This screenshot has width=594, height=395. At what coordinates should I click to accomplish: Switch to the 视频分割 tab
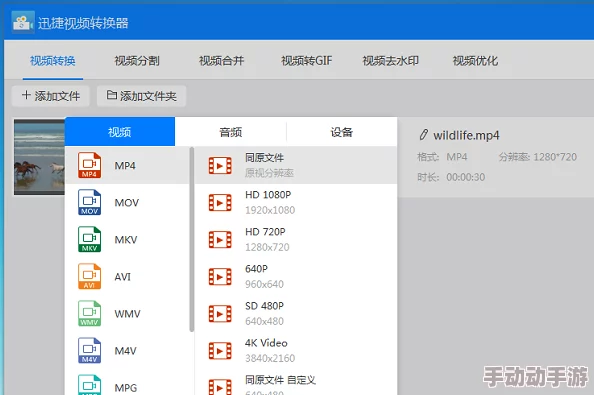(x=137, y=61)
